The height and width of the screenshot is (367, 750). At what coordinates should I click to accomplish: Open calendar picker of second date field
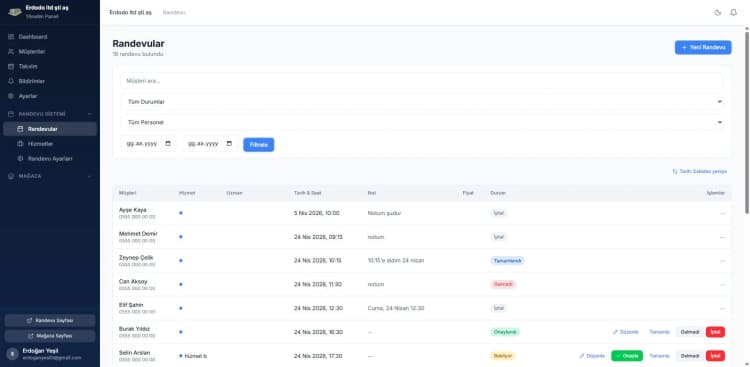click(229, 144)
